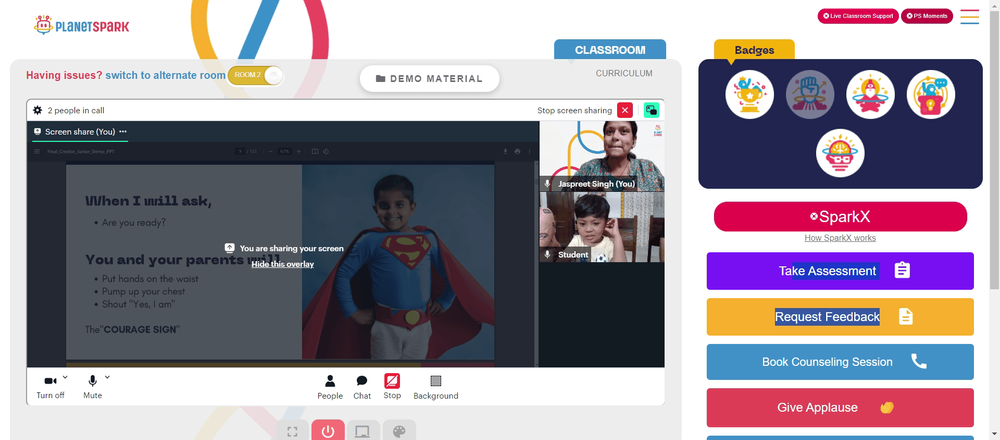Open screen share options three-dot menu
This screenshot has width=1000, height=440.
click(122, 131)
